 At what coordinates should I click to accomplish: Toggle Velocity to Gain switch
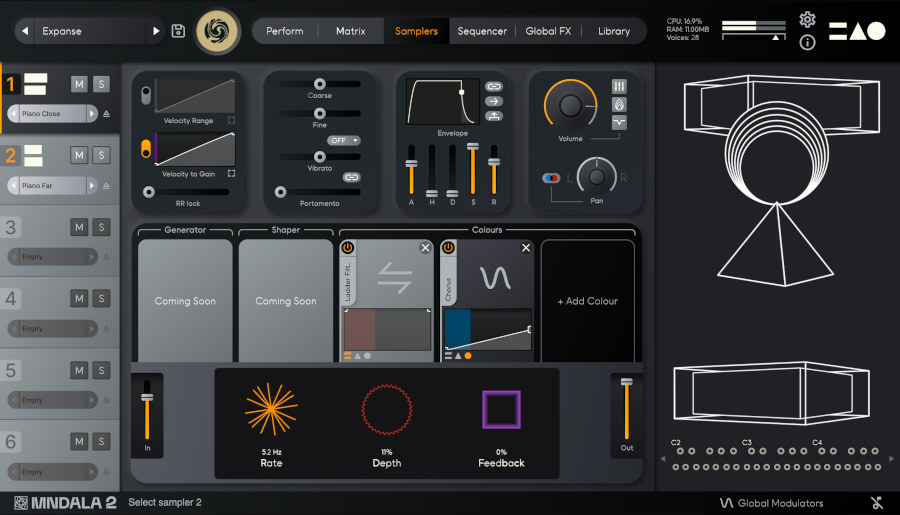[x=146, y=149]
